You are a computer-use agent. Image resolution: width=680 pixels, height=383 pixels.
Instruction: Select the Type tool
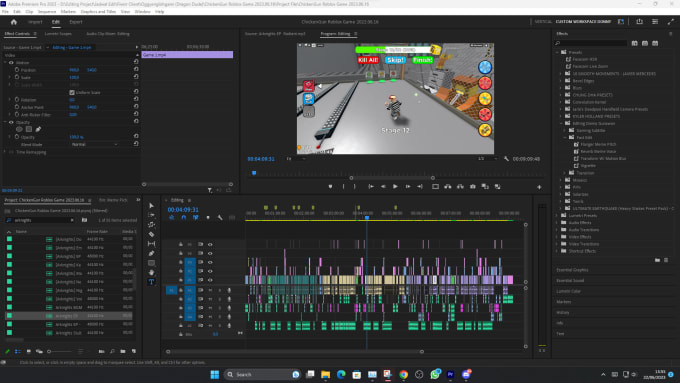coord(151,282)
